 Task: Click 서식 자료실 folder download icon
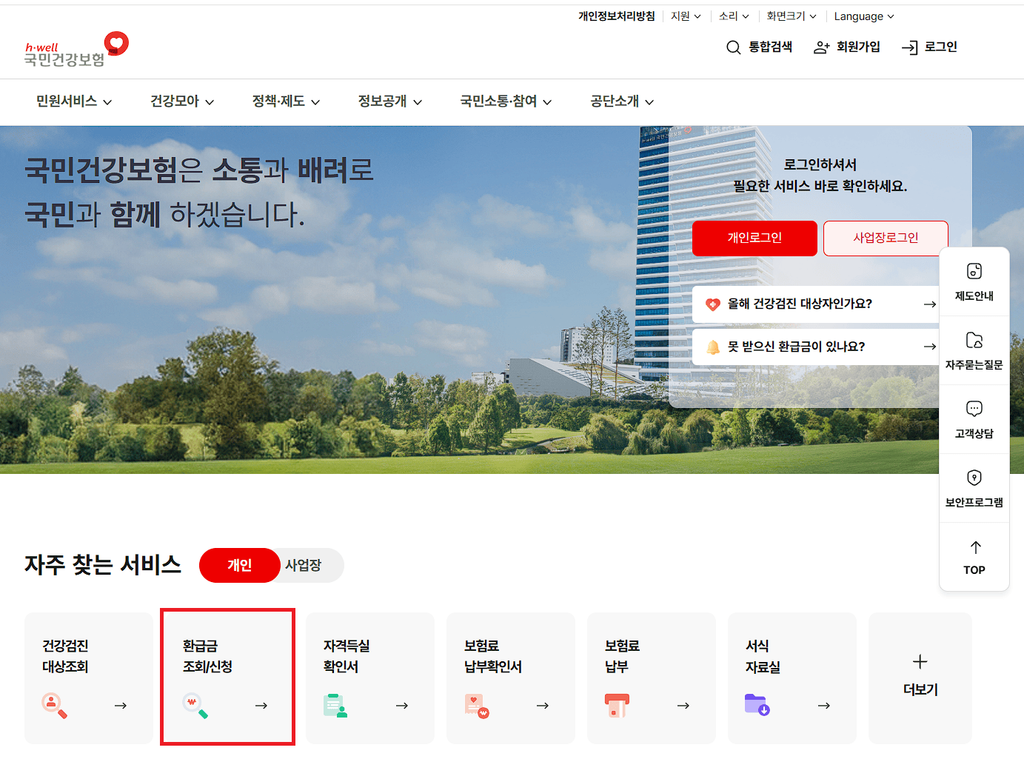758,705
